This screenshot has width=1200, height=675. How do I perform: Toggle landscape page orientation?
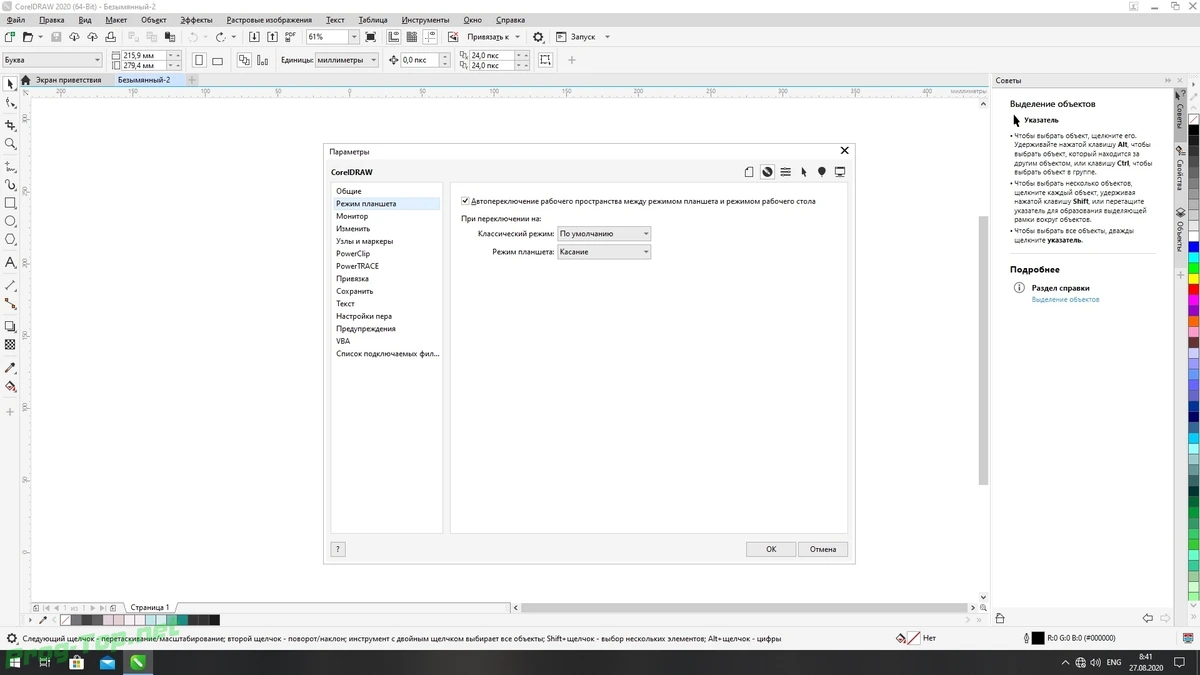coord(217,60)
